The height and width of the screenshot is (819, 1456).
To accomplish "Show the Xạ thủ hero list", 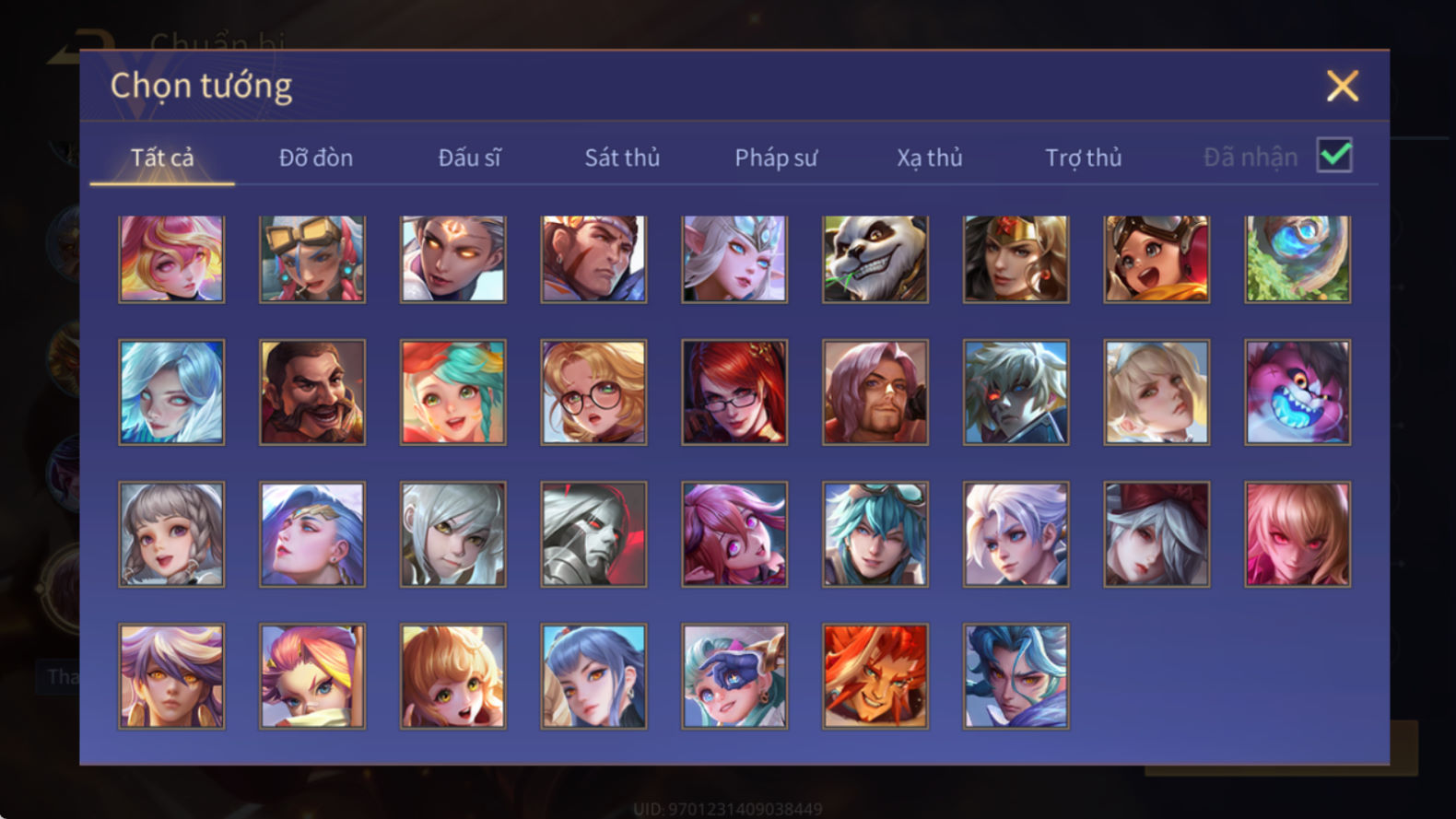I will click(x=930, y=158).
